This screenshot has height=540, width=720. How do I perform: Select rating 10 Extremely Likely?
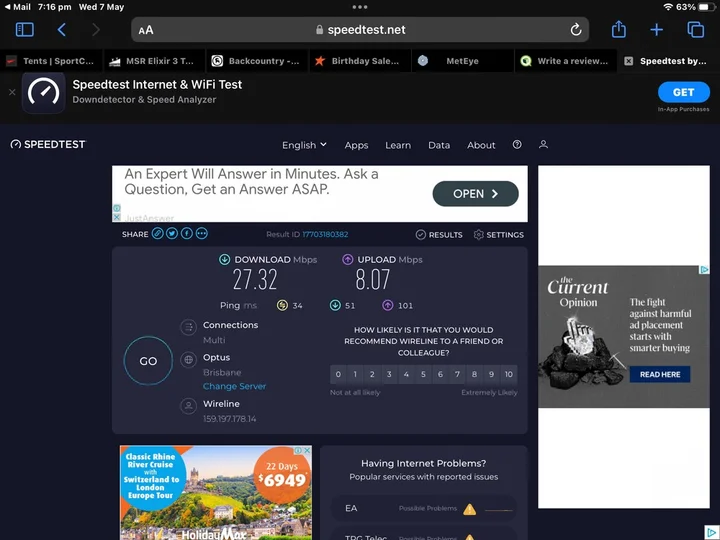(509, 375)
